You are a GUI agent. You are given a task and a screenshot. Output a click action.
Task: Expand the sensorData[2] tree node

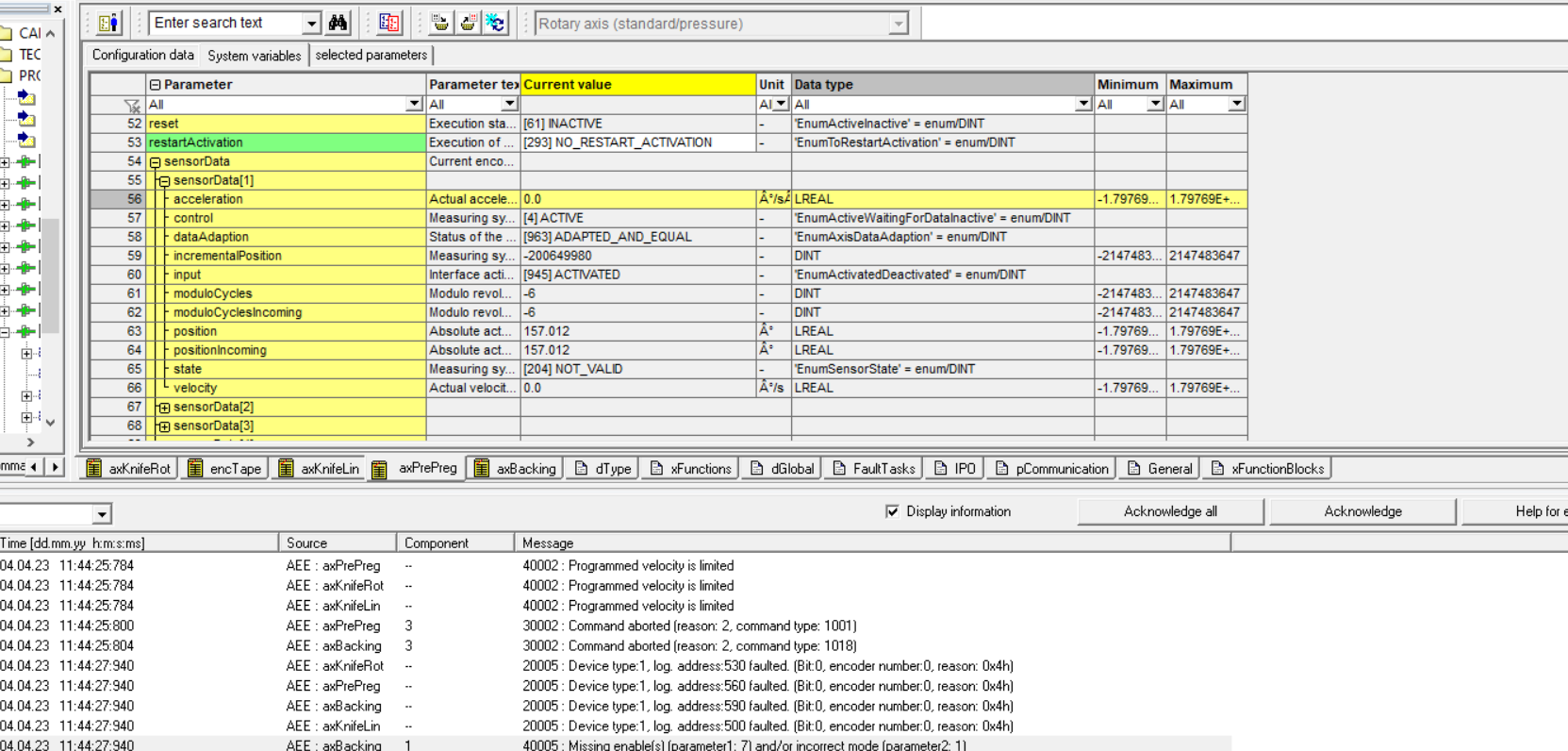(x=164, y=408)
